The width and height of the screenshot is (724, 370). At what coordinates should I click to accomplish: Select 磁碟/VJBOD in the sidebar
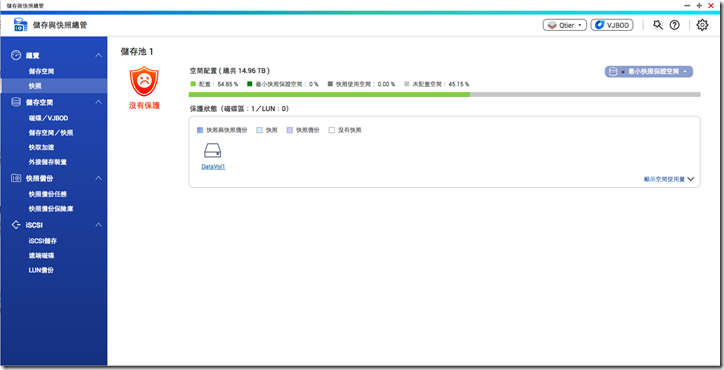(x=48, y=118)
